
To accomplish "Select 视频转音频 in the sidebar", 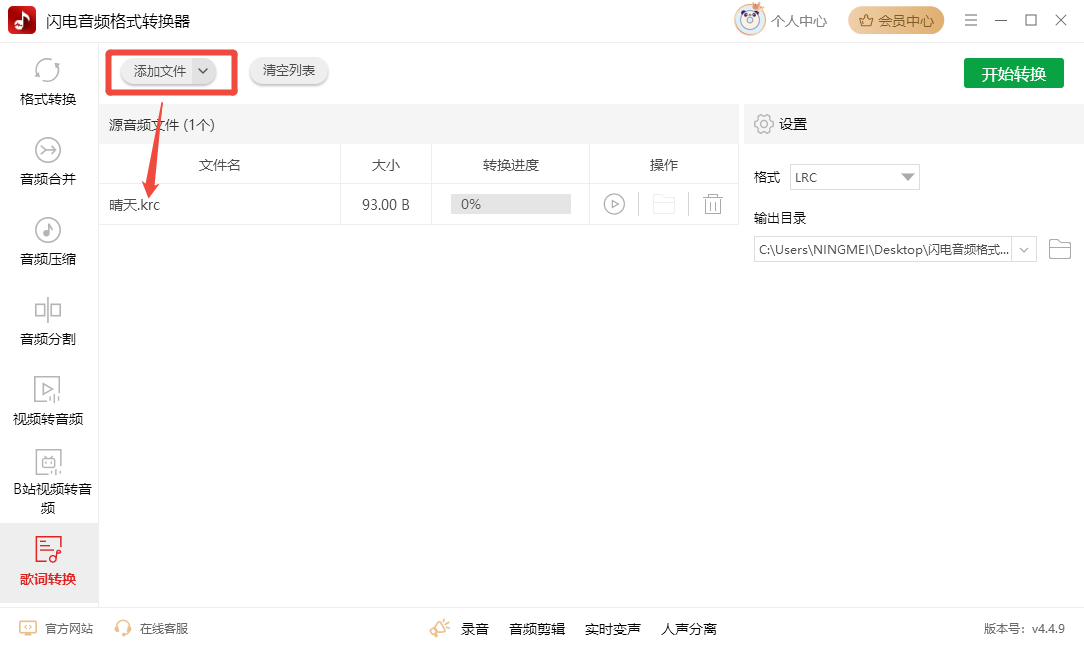I will (x=48, y=402).
